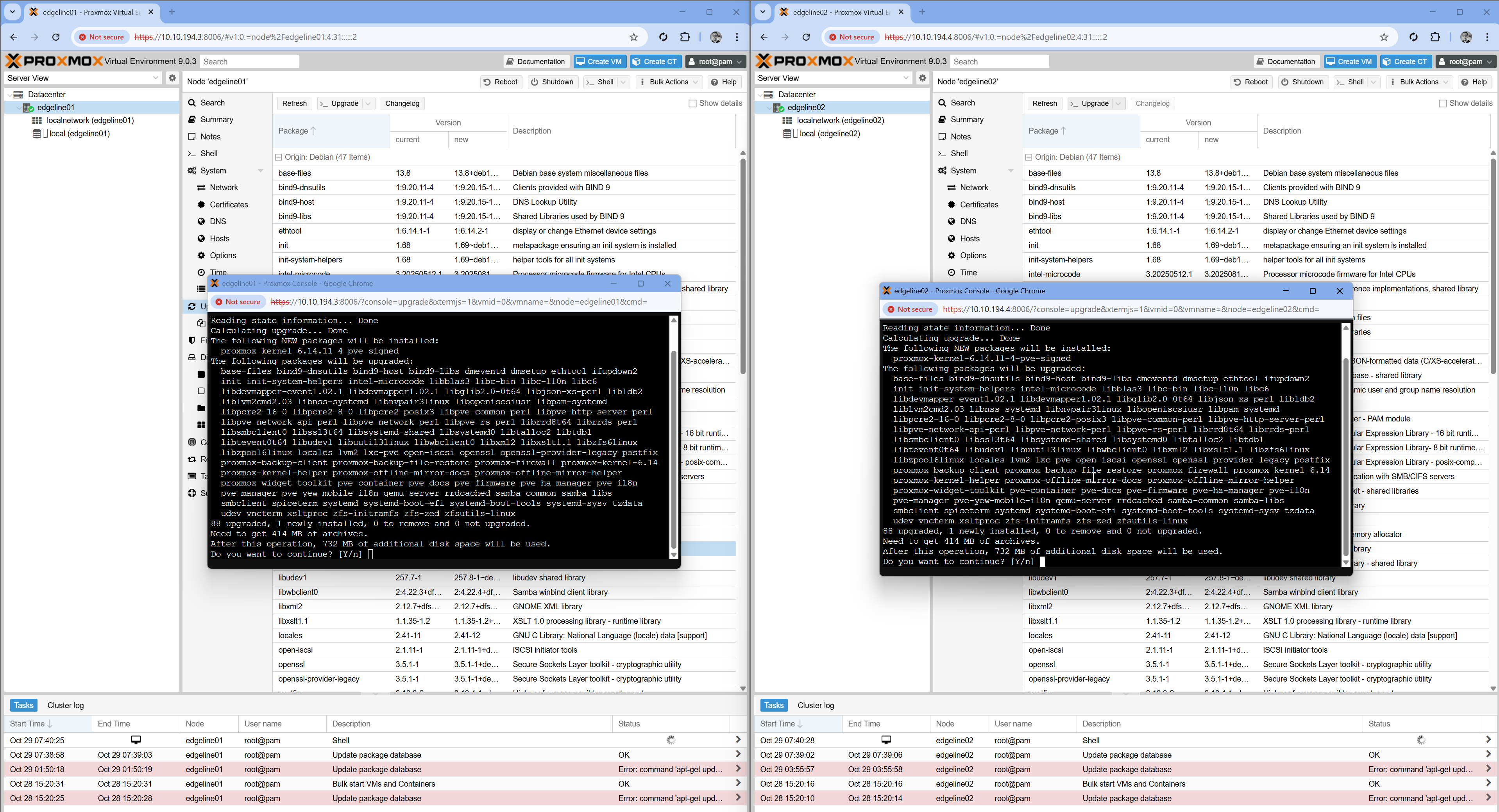Open tab search dropdown in edgeline01 browser
This screenshot has height=812, width=1499.
pyautogui.click(x=12, y=12)
